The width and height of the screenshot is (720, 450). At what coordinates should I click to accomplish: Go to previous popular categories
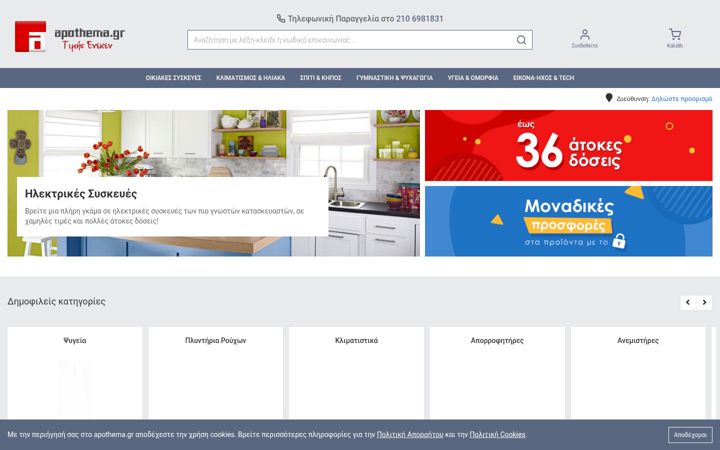[x=688, y=302]
